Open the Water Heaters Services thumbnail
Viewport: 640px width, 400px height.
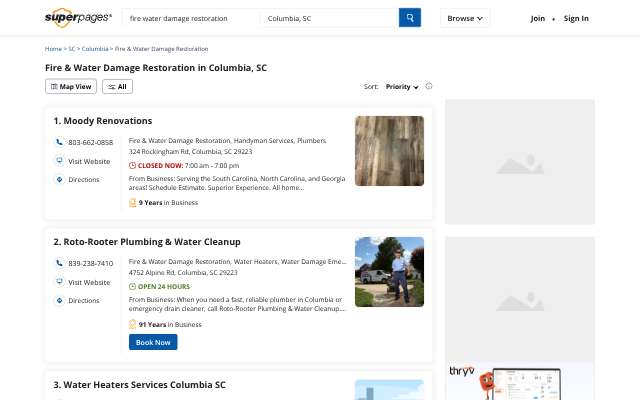click(389, 390)
